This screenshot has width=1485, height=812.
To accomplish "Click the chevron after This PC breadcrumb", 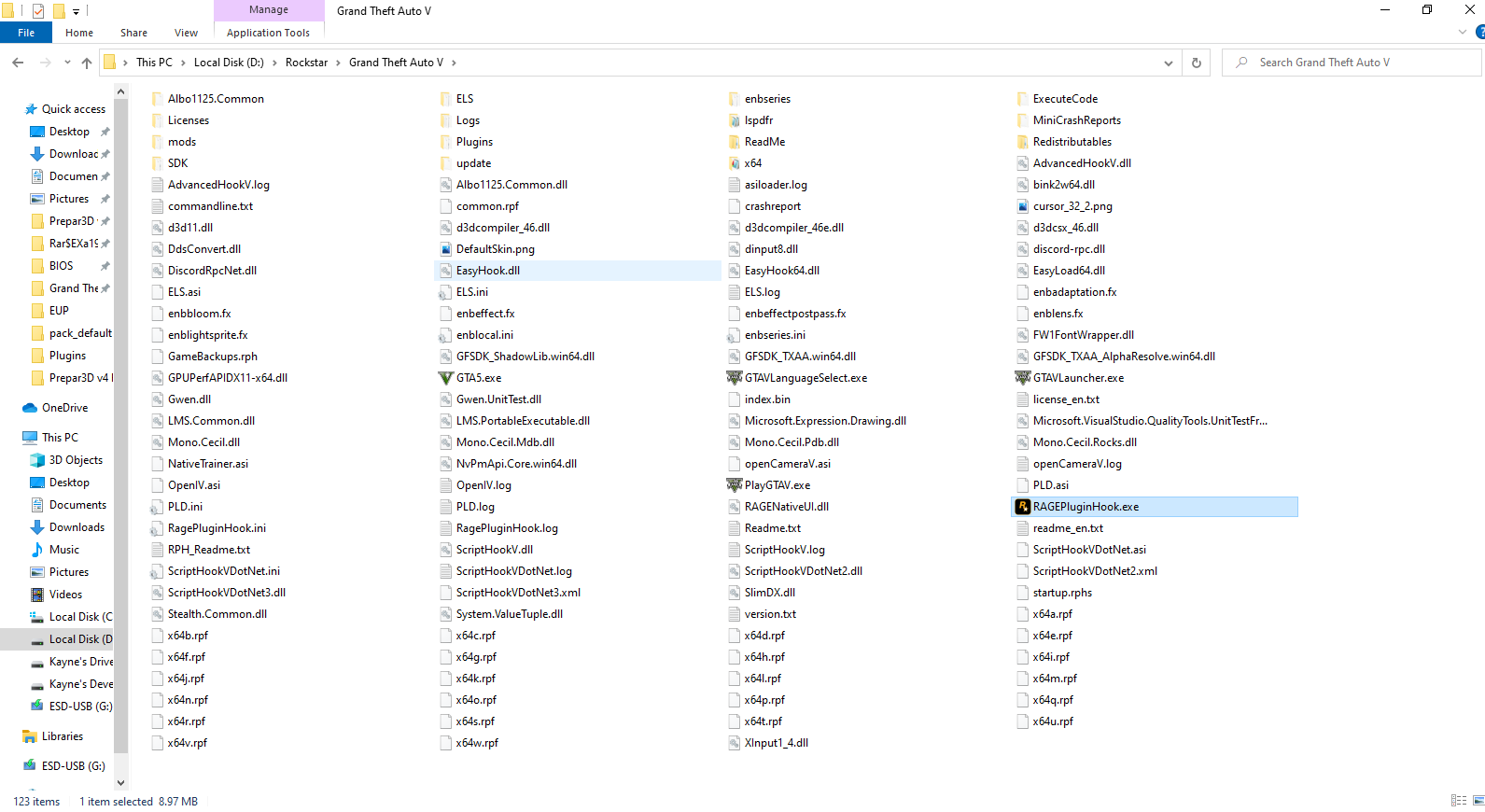I will pyautogui.click(x=183, y=63).
